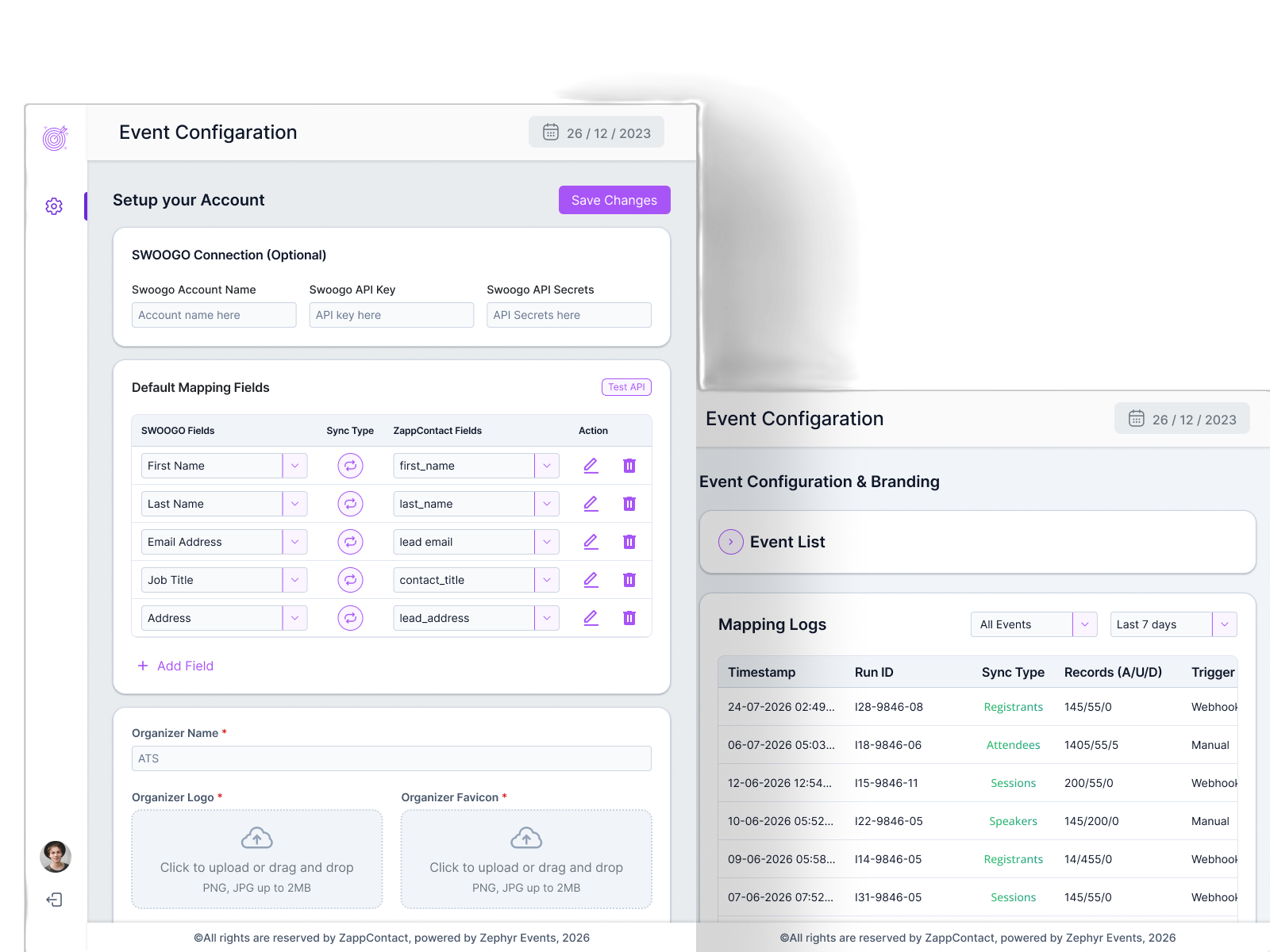
Task: Focus the Swoogo Account Name input
Action: [x=214, y=315]
